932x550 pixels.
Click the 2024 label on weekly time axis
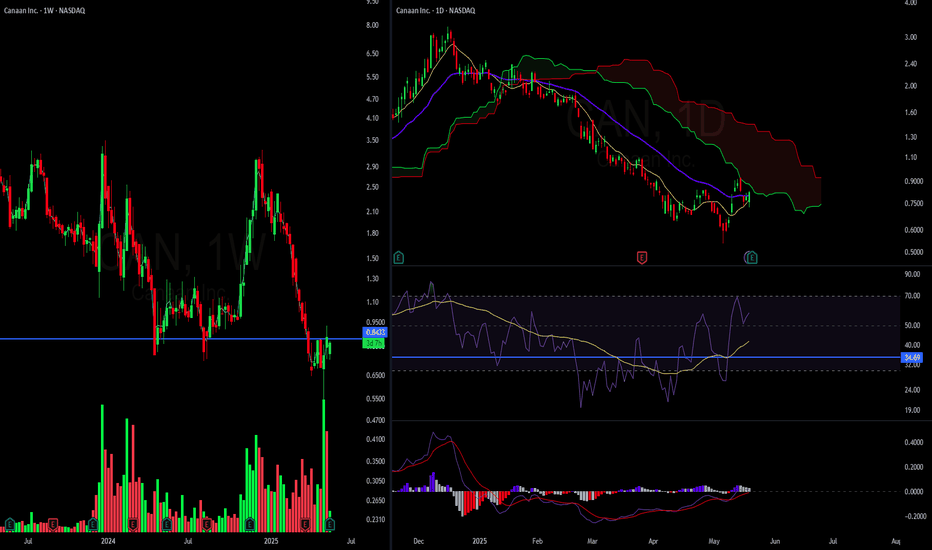[108, 541]
